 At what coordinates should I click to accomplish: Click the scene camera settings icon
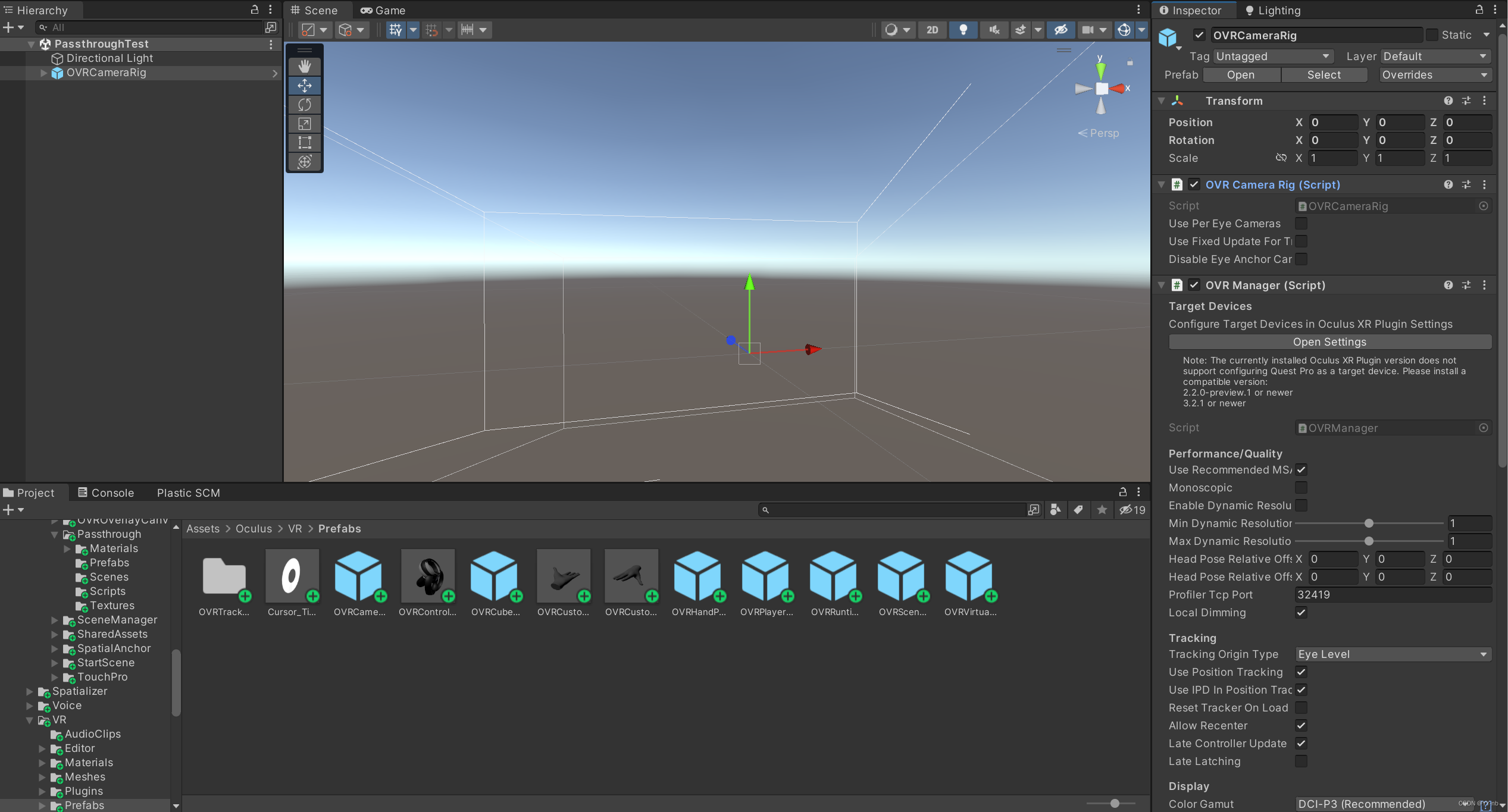tap(1088, 30)
